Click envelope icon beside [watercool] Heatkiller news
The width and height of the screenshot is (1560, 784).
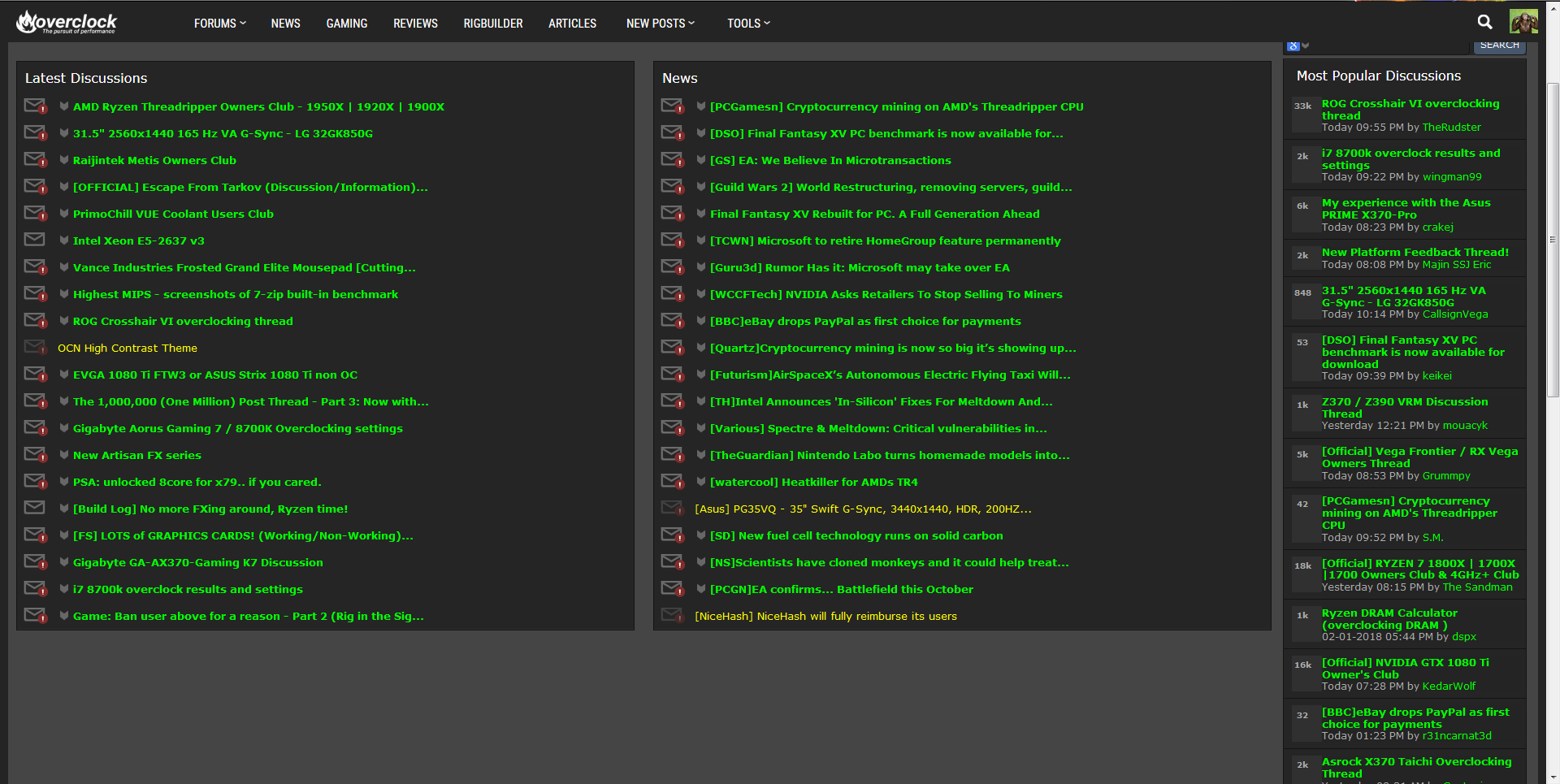[672, 481]
